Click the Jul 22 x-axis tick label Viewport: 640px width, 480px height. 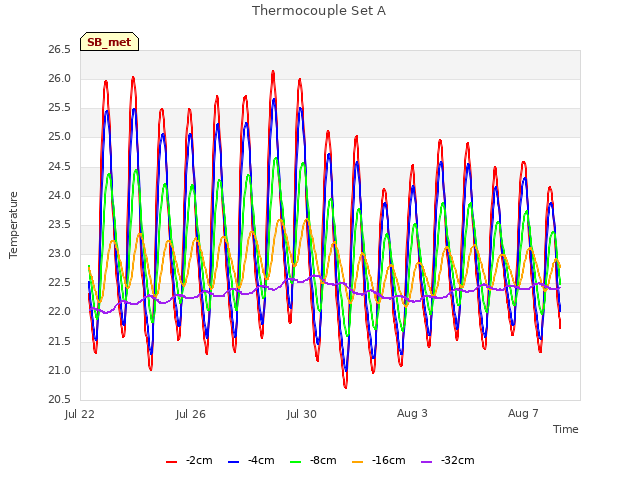click(x=80, y=414)
